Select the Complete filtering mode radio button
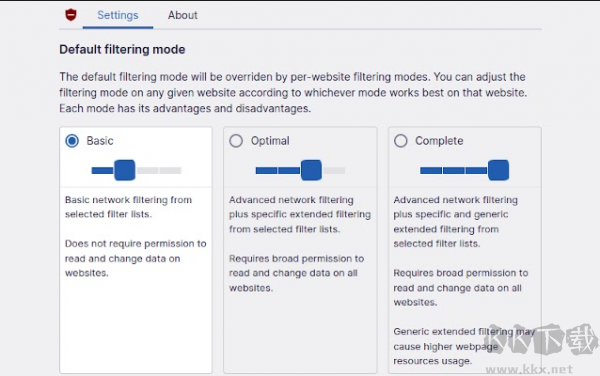Image resolution: width=600 pixels, height=376 pixels. 401,141
